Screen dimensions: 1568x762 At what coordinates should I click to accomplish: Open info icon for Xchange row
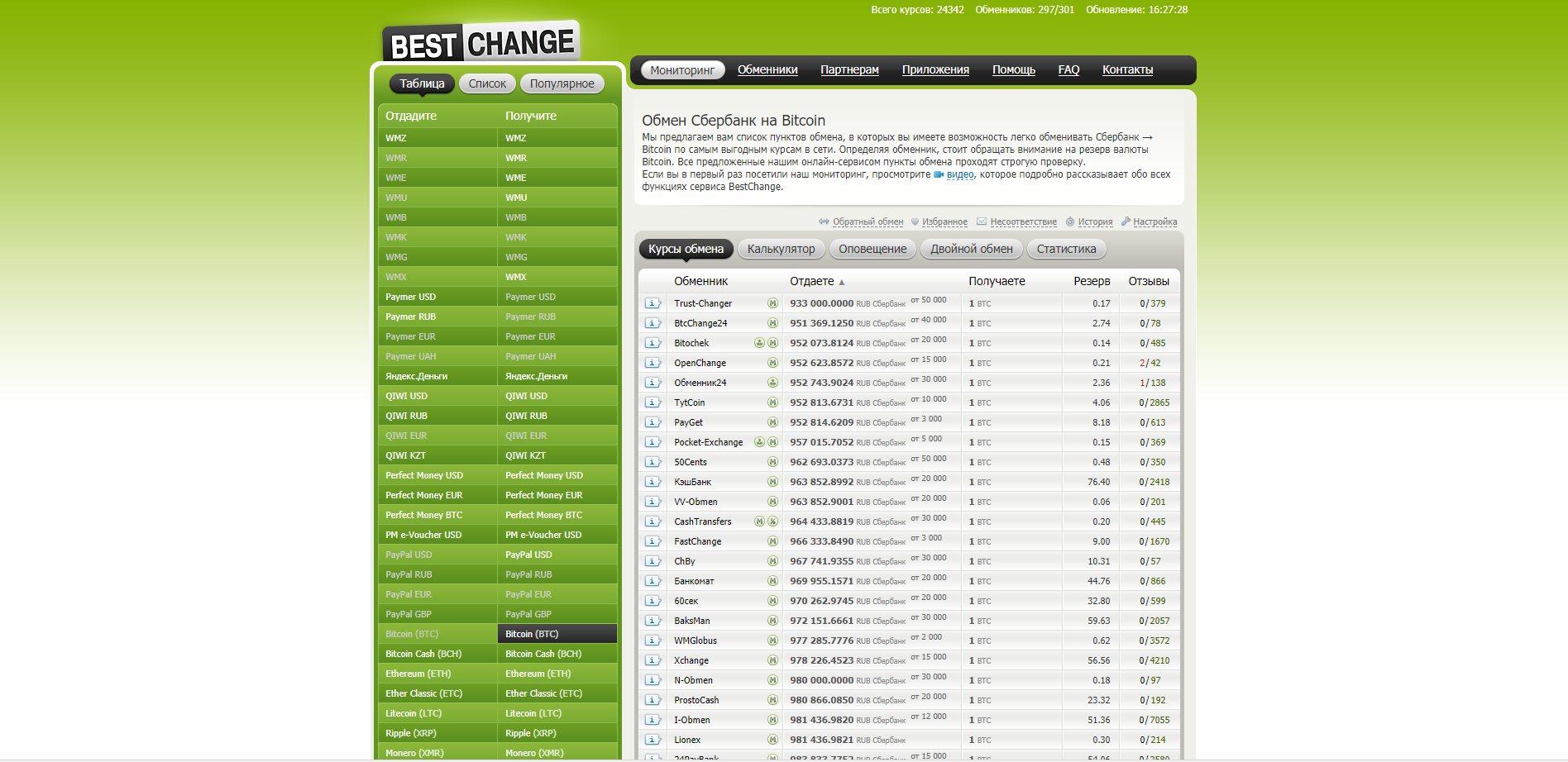(653, 660)
